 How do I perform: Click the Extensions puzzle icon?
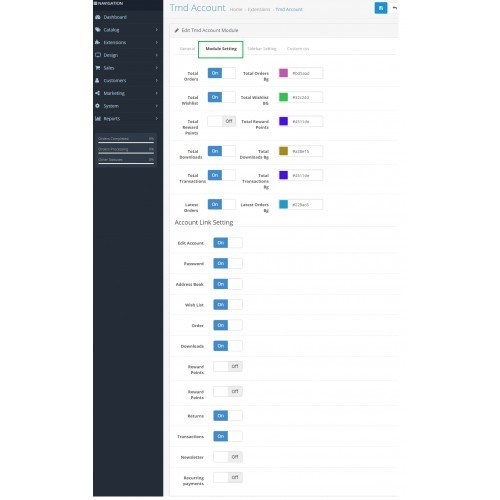pos(98,42)
